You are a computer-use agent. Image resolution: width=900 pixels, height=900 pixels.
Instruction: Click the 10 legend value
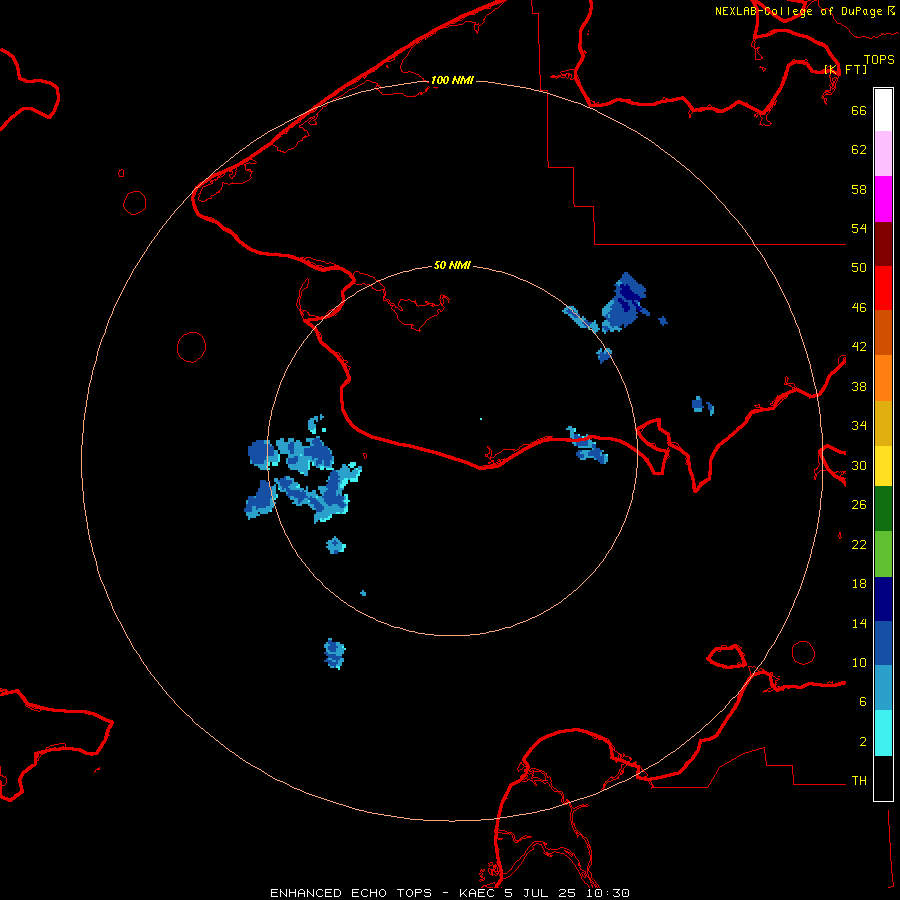tap(859, 662)
